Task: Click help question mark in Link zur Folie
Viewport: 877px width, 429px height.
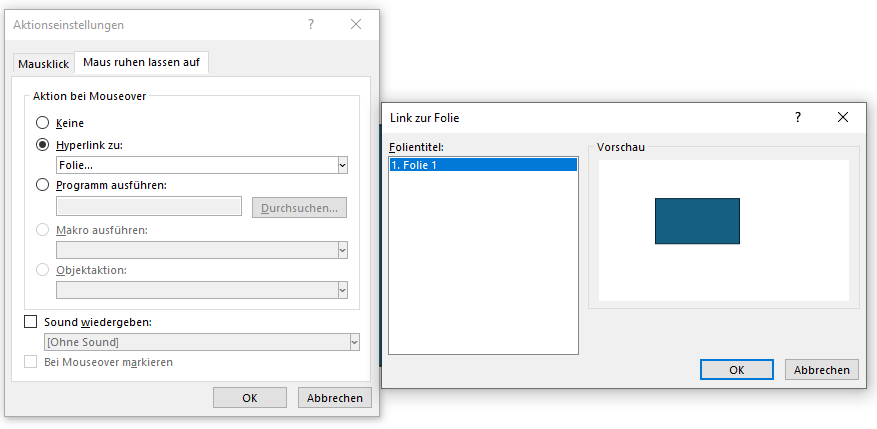Action: pos(797,117)
